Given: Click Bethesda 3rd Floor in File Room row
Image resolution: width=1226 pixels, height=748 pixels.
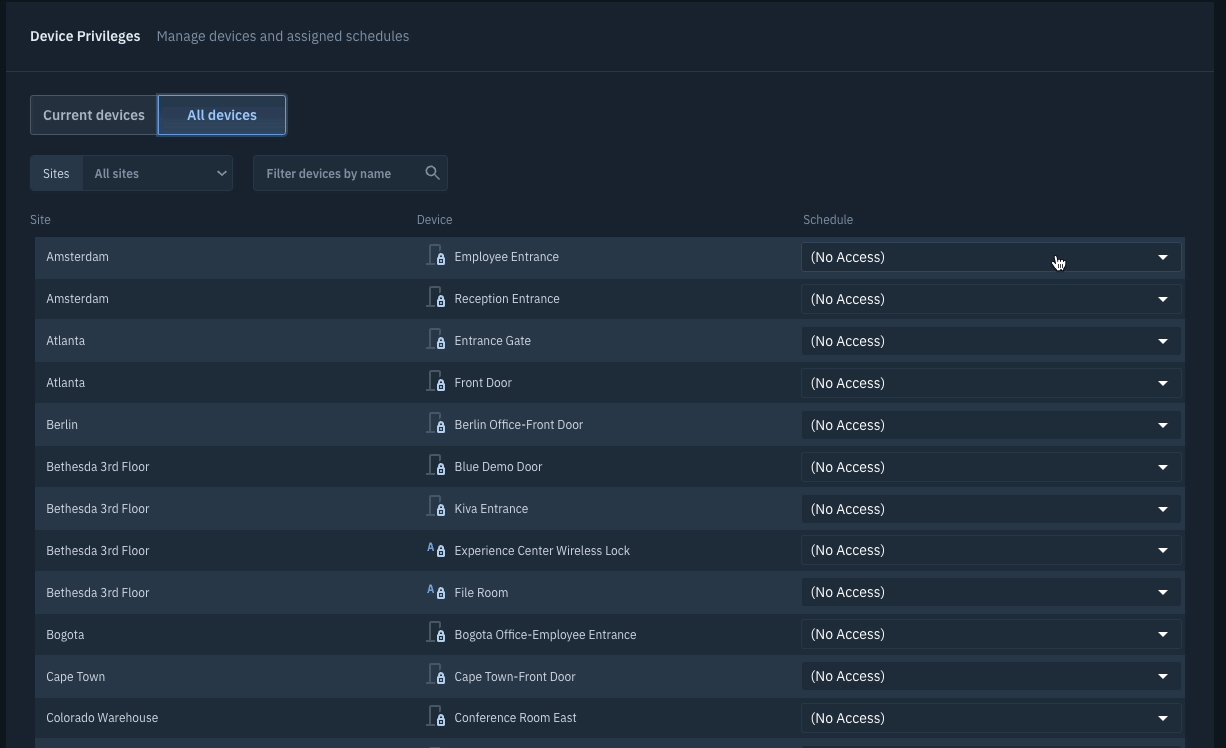Looking at the screenshot, I should tap(97, 593).
